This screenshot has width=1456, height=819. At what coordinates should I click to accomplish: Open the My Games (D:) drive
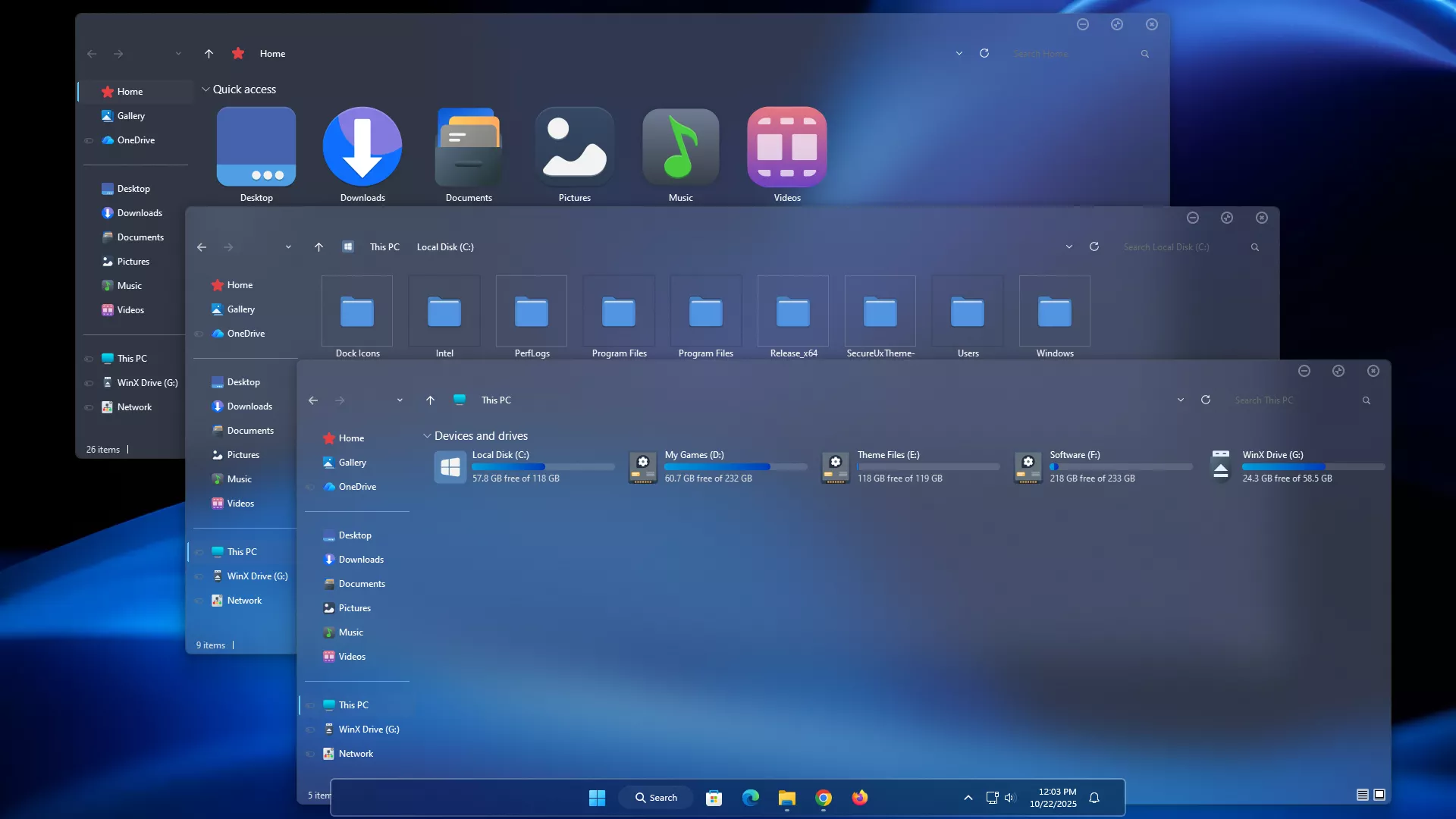[x=694, y=455]
